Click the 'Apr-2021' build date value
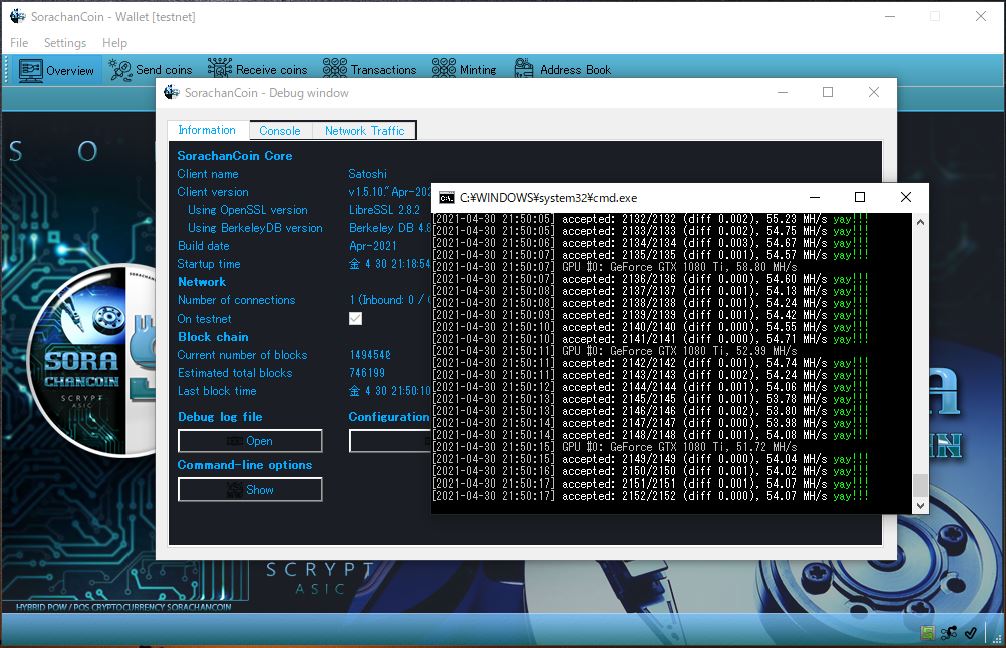 [x=373, y=246]
